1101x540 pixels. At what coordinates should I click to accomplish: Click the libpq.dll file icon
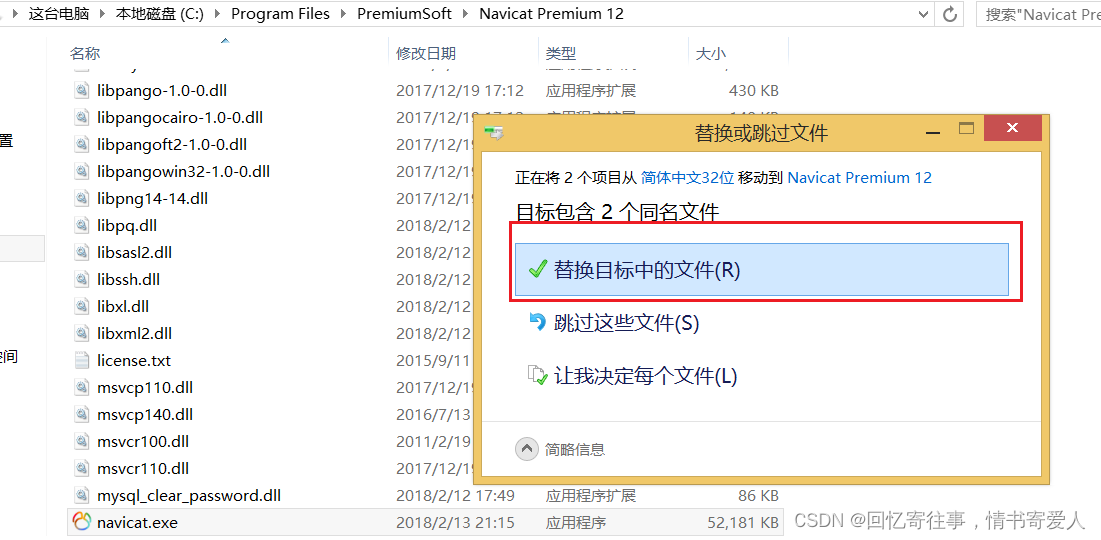(x=82, y=225)
